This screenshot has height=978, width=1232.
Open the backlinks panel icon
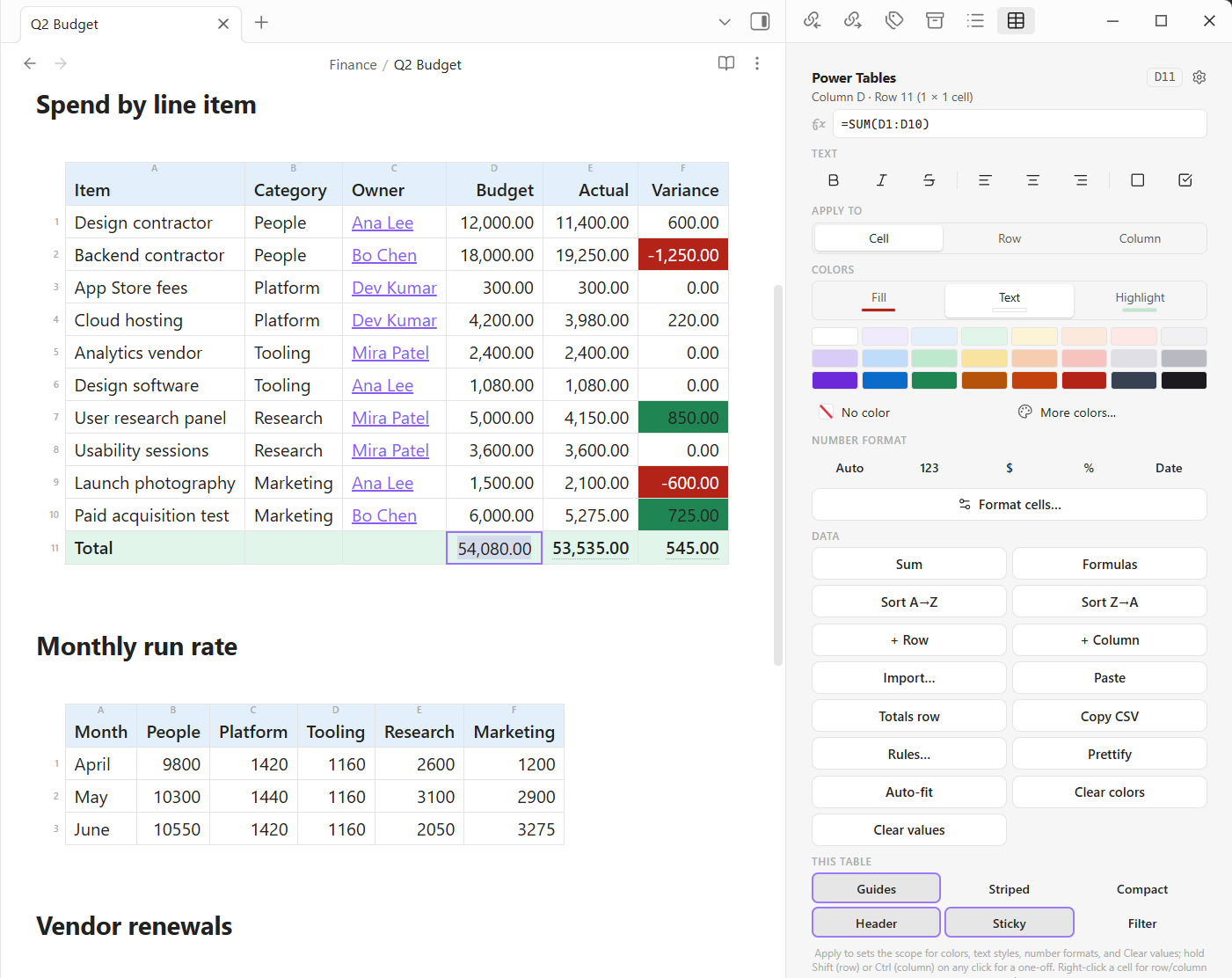tap(813, 21)
